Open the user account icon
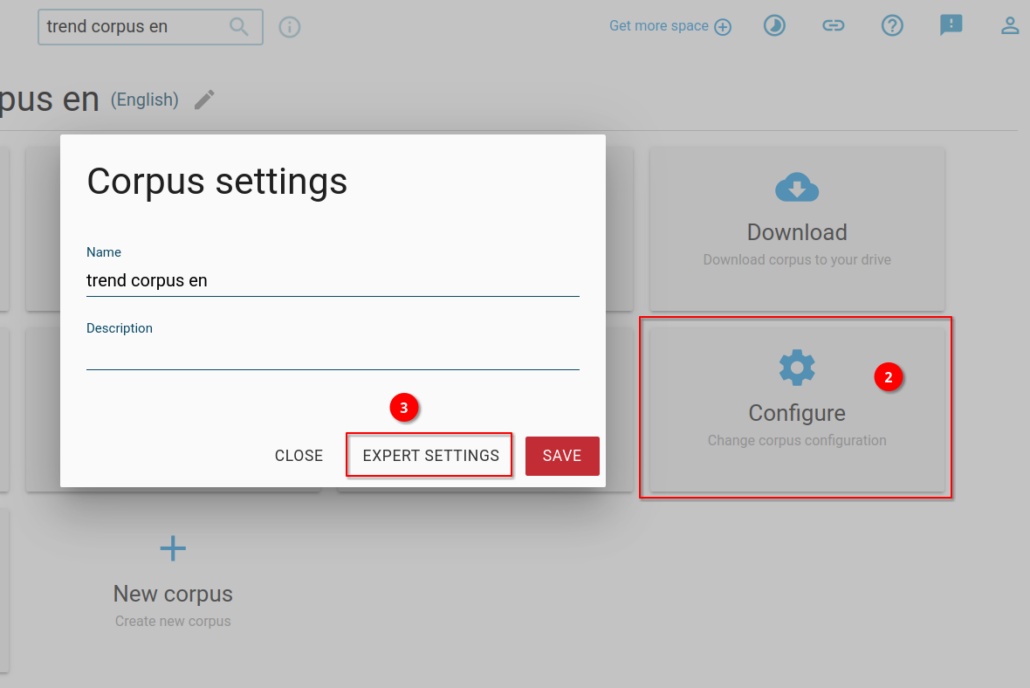Image resolution: width=1030 pixels, height=688 pixels. point(1010,26)
